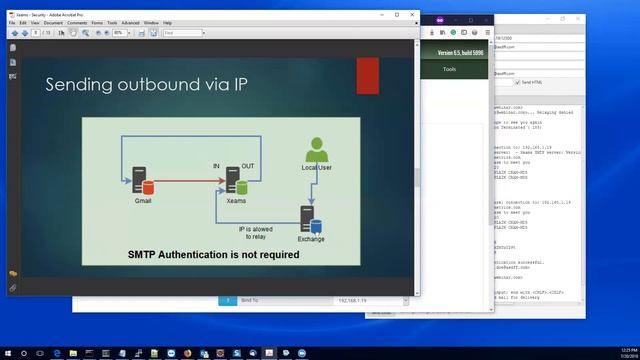Open File Explorer from the taskbar
640x360 pixels.
pos(73,353)
